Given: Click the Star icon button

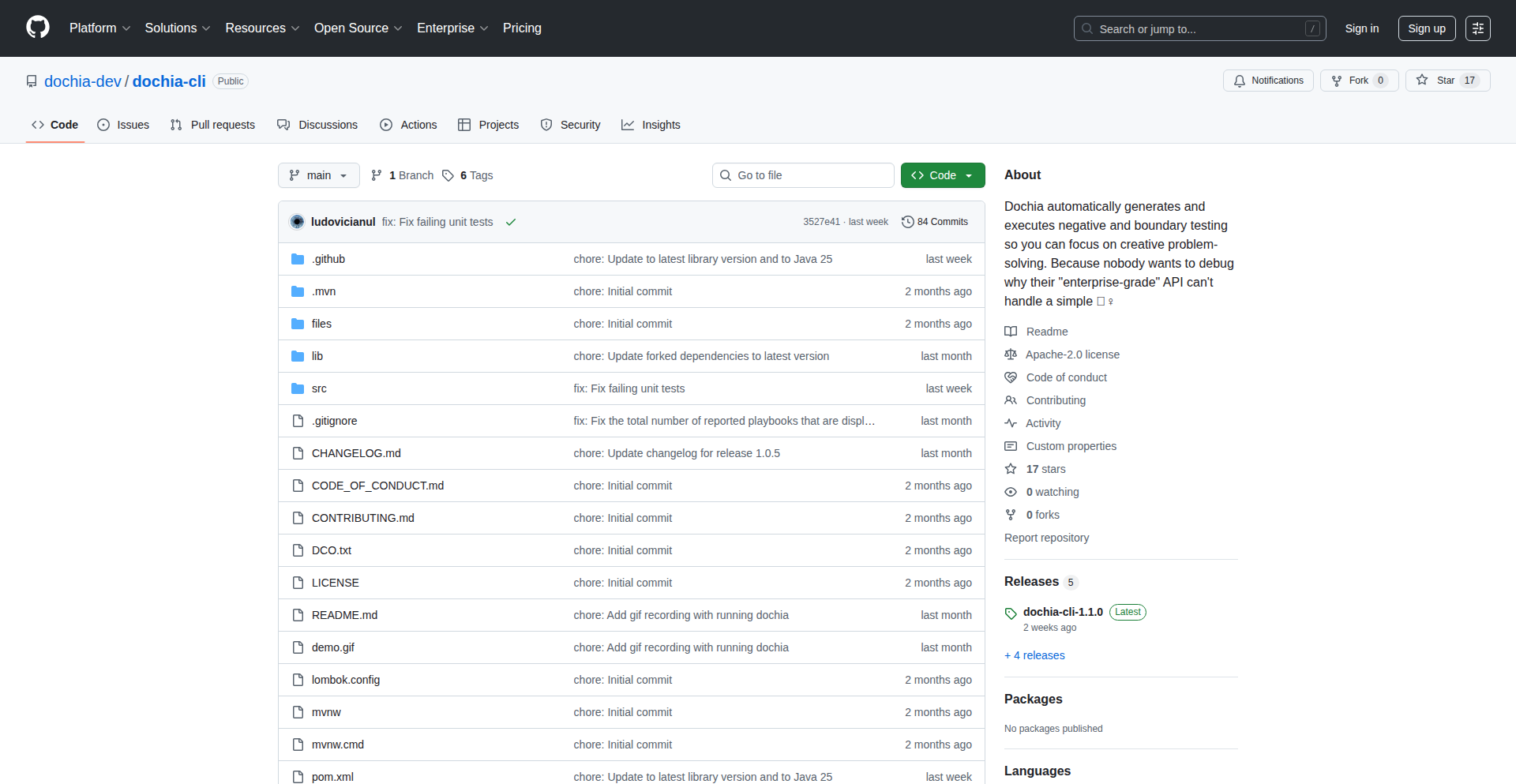Looking at the screenshot, I should [1423, 81].
